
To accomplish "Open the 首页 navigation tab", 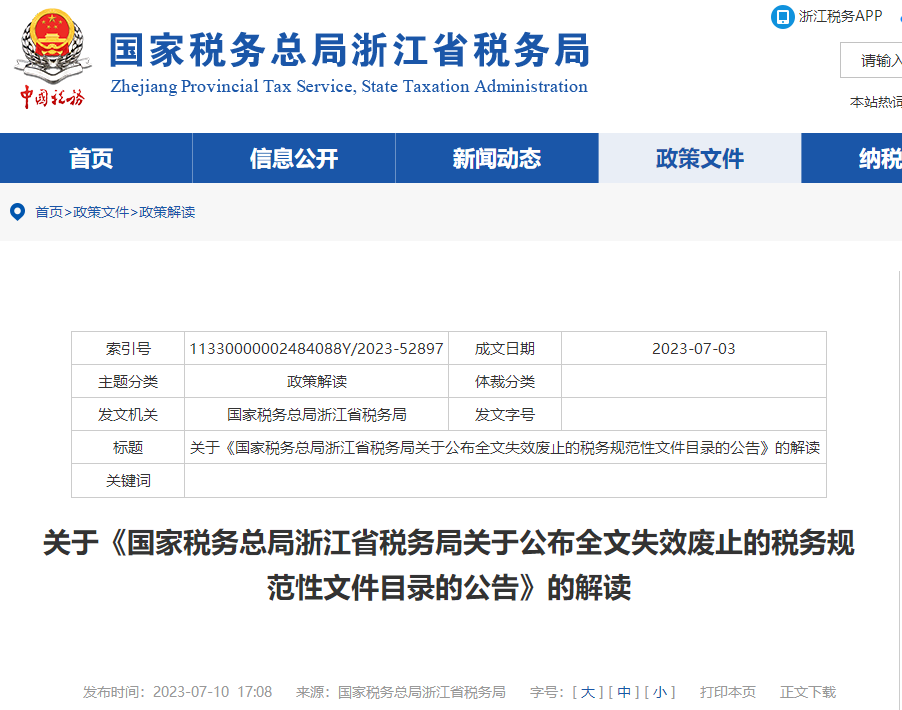I will 89,157.
